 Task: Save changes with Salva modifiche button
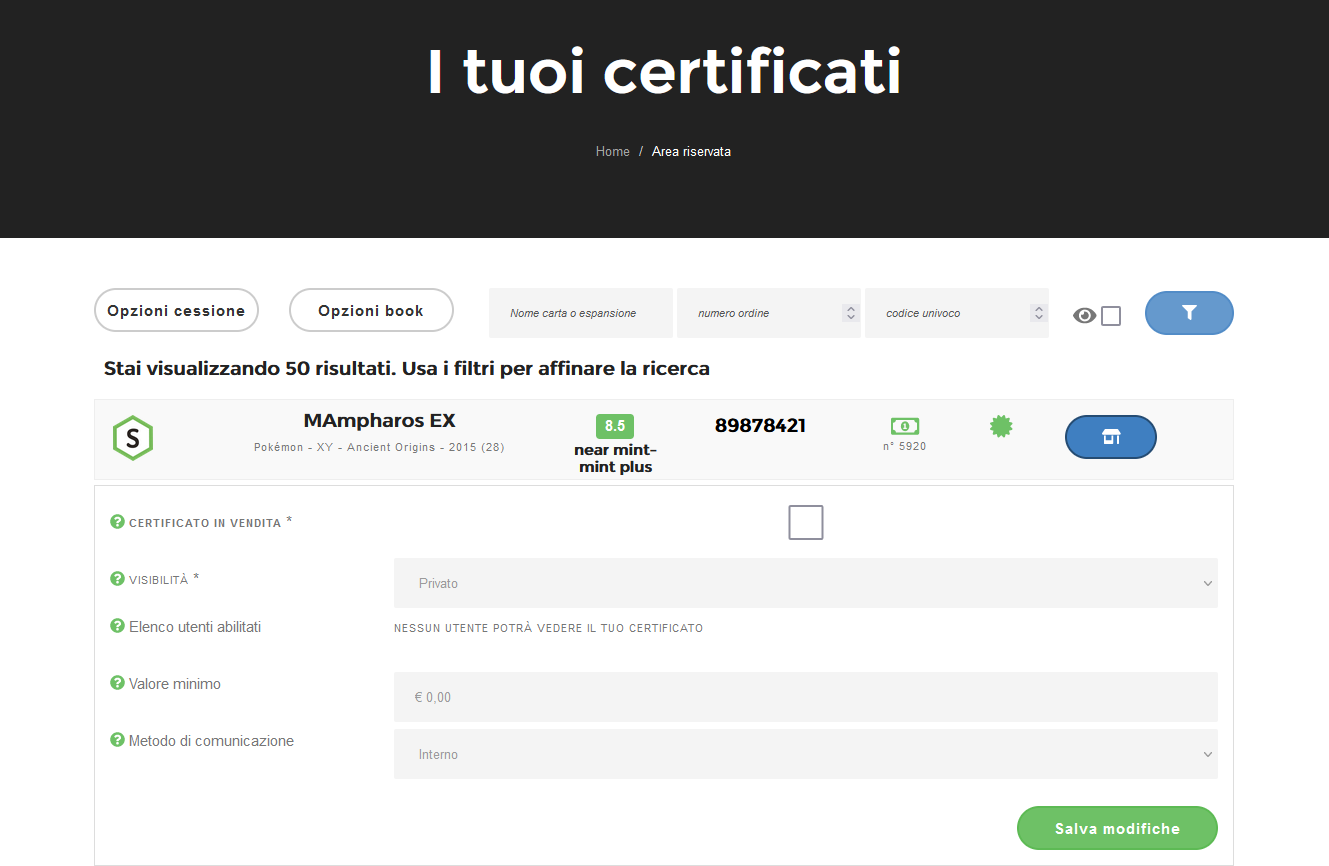click(1117, 828)
